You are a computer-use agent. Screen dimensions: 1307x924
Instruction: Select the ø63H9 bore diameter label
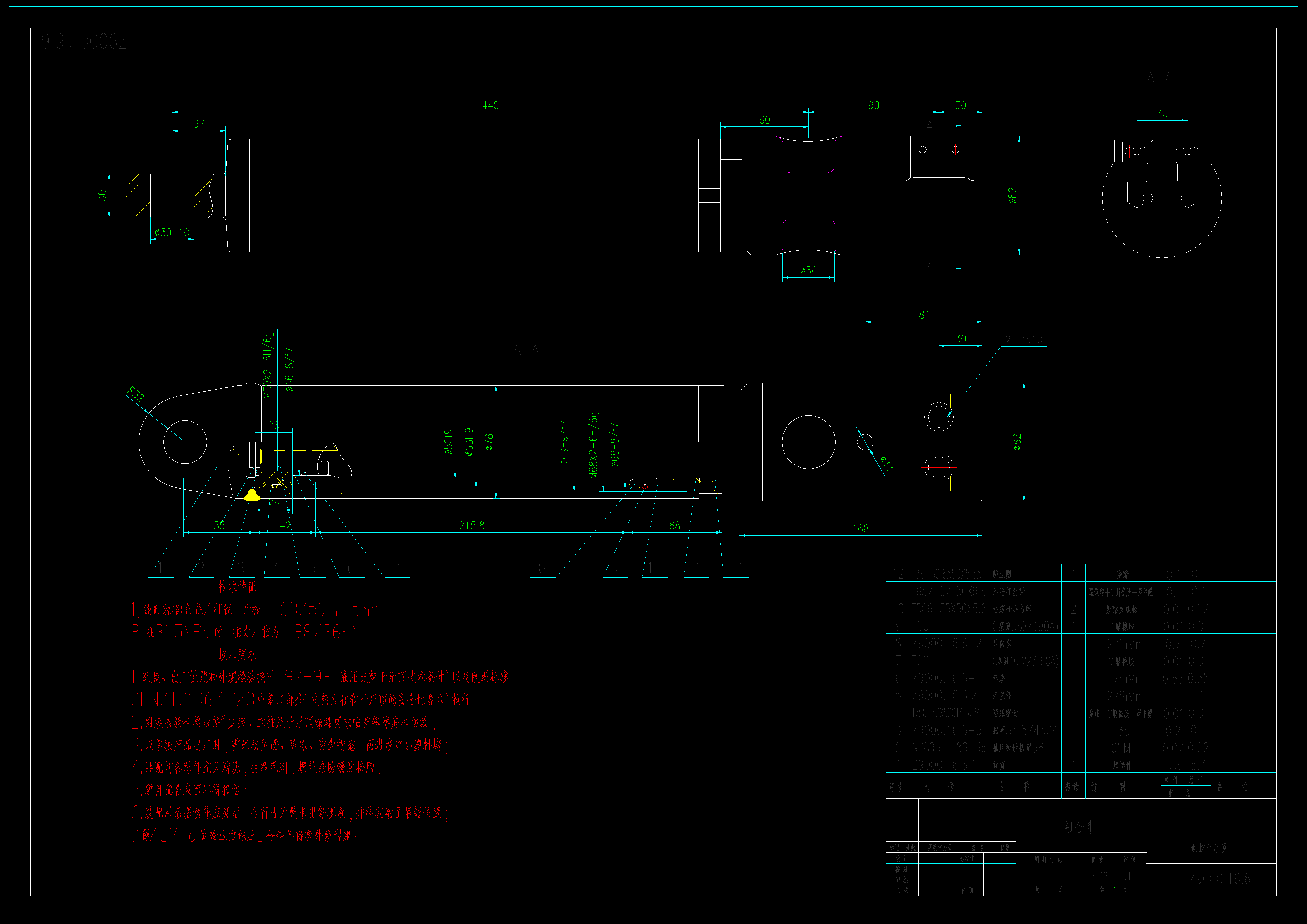tap(469, 442)
